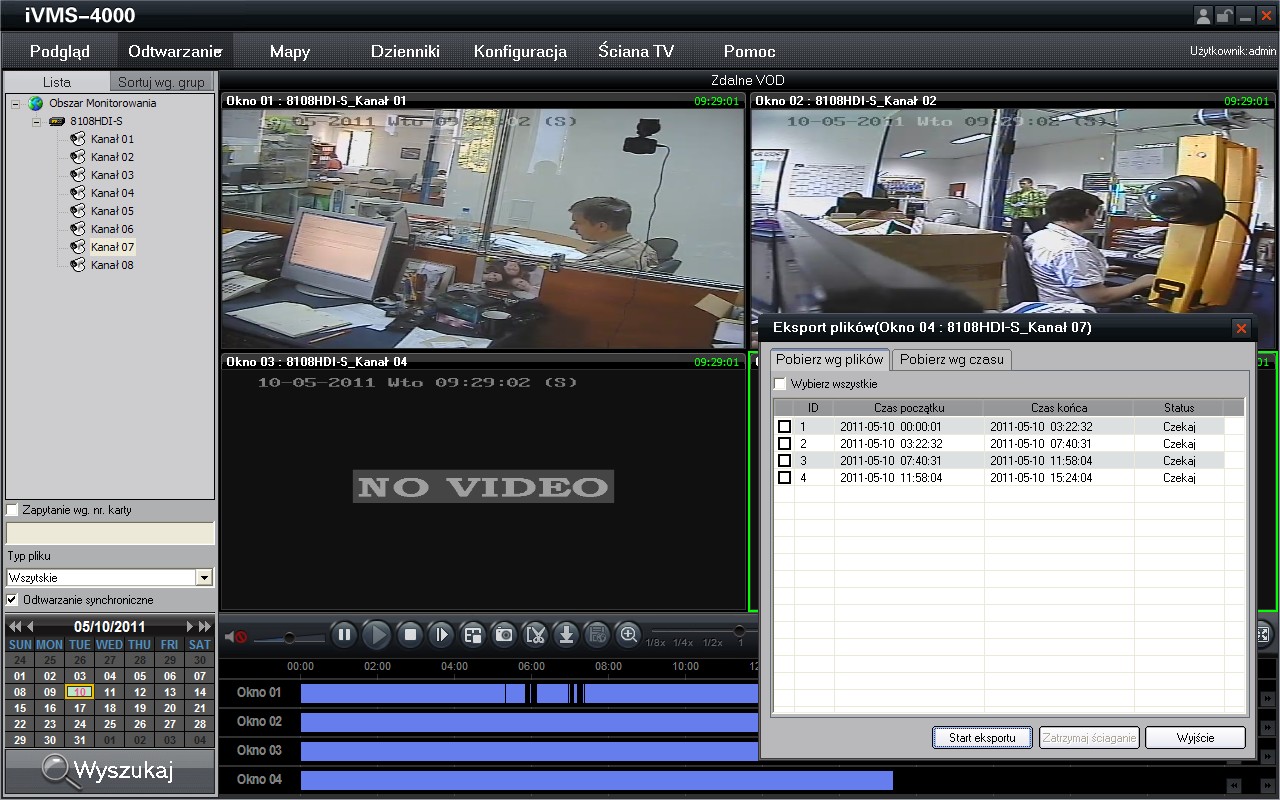
Task: Go to next month with single-right arrow
Action: [x=190, y=627]
